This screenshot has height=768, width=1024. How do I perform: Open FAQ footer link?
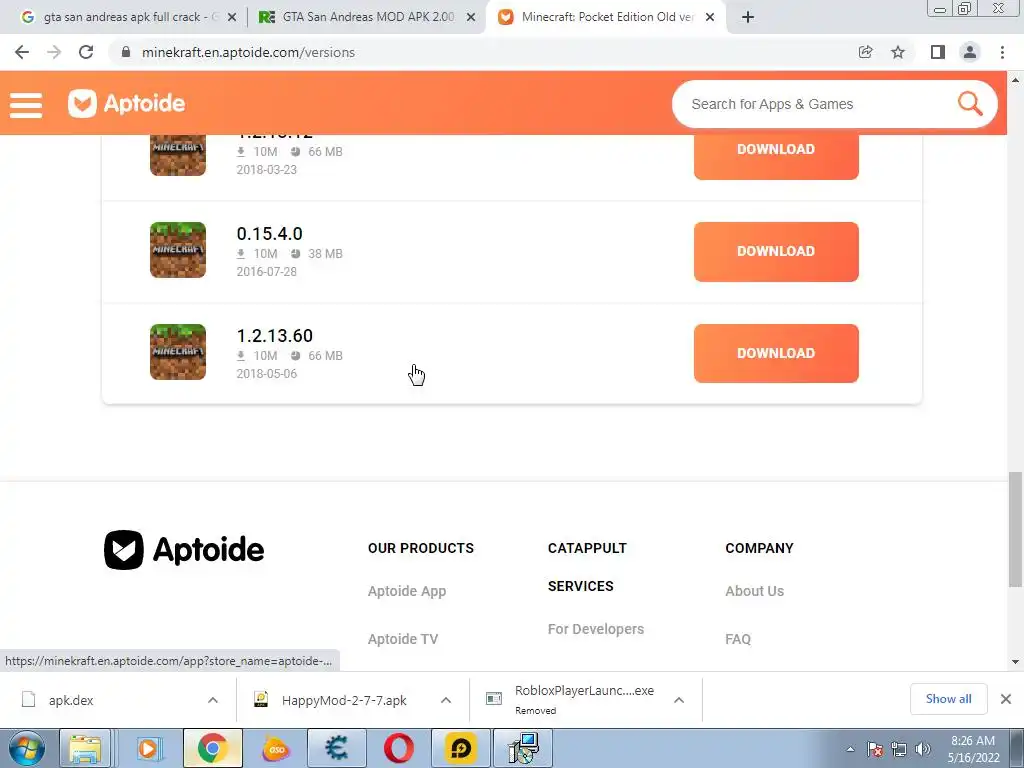738,639
